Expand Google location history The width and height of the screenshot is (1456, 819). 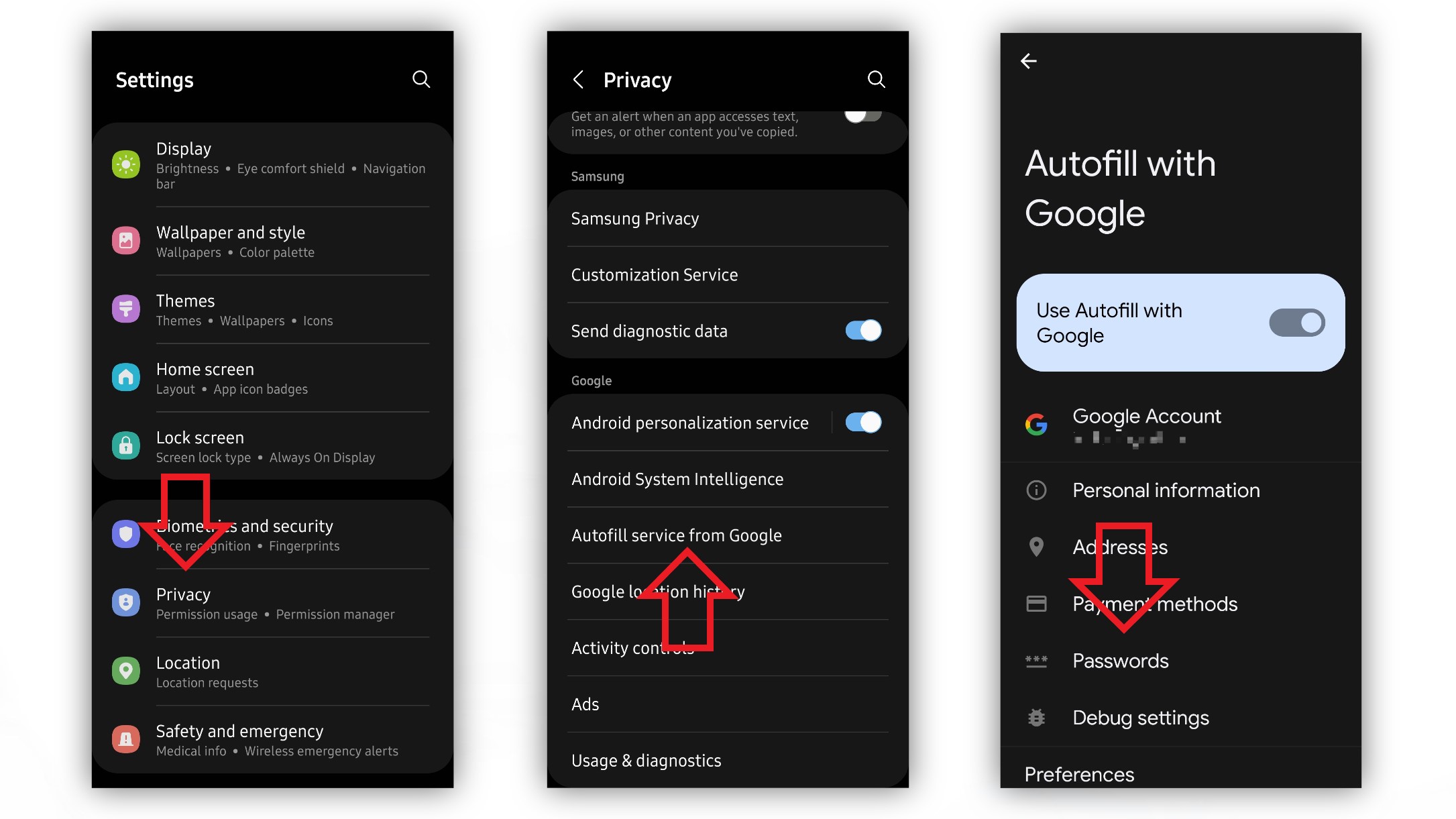657,591
